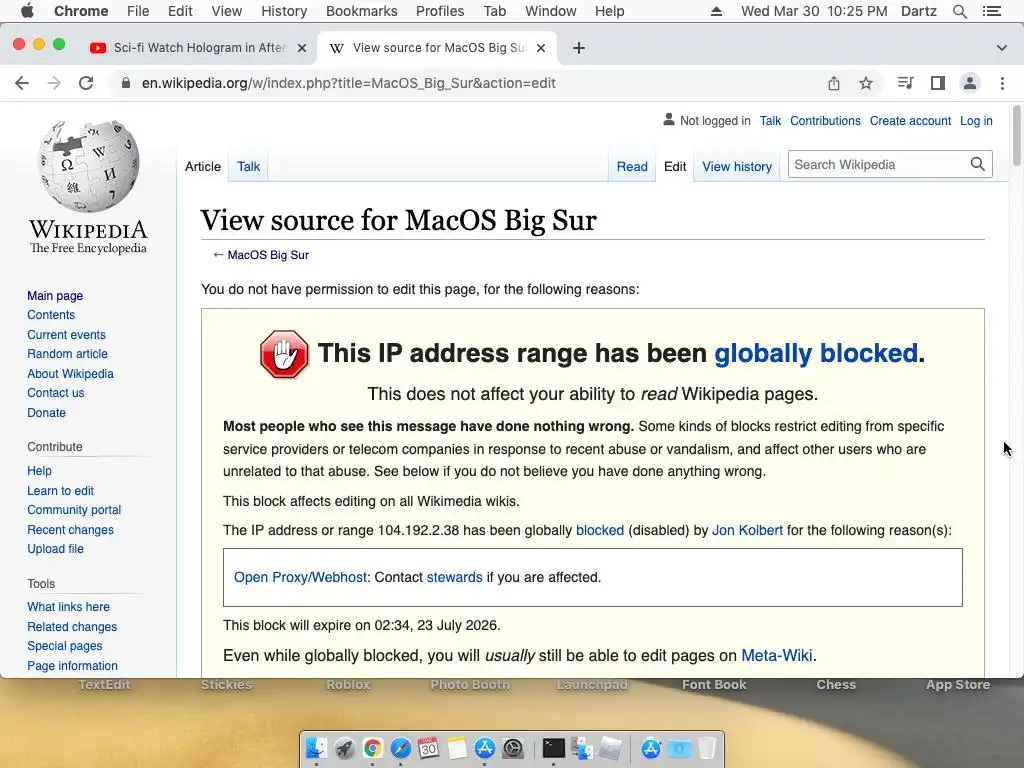The image size is (1024, 768).
Task: Switch to the Read tab
Action: (x=632, y=167)
